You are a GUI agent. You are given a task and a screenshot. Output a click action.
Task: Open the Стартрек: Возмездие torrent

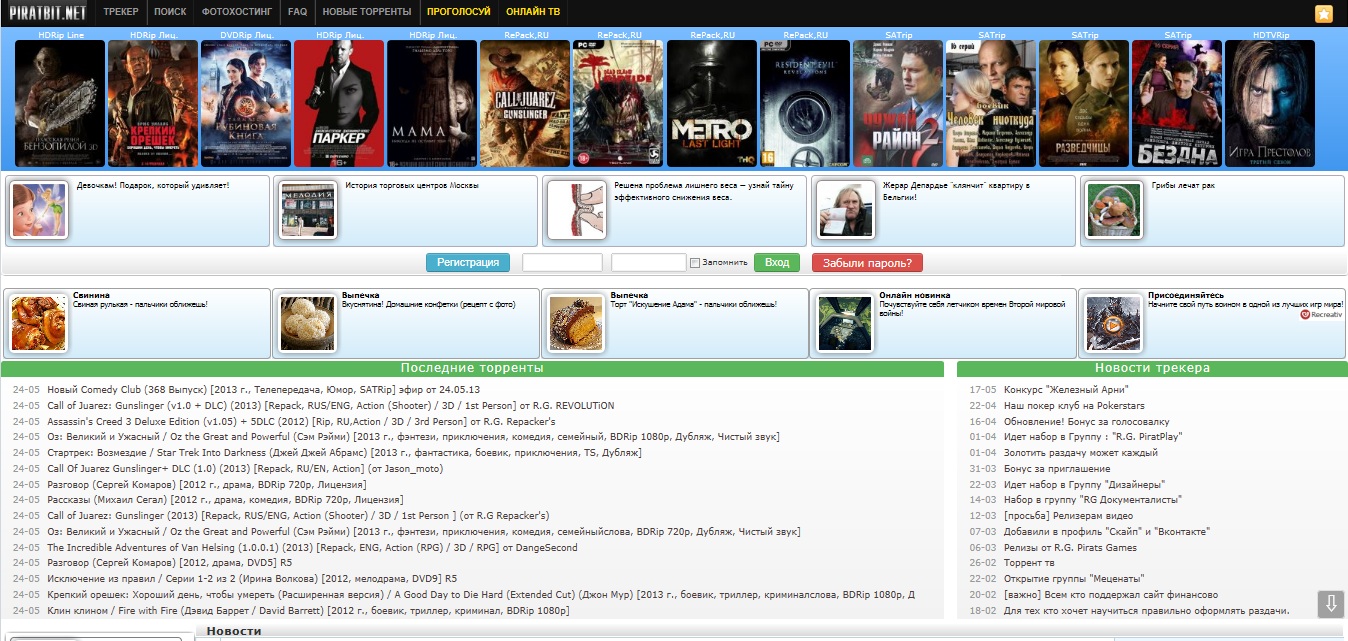(x=344, y=453)
